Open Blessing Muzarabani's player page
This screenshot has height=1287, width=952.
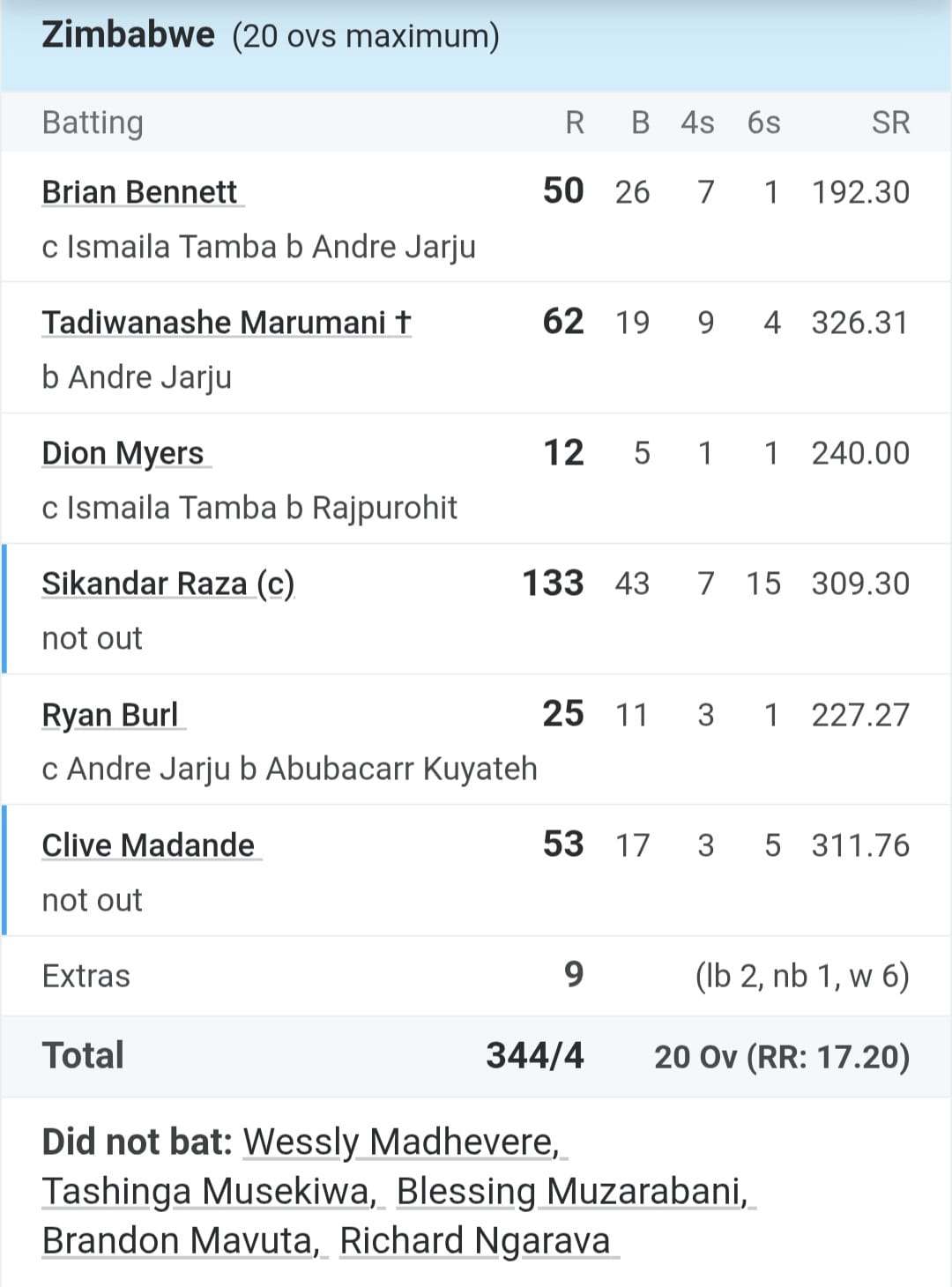point(572,1191)
